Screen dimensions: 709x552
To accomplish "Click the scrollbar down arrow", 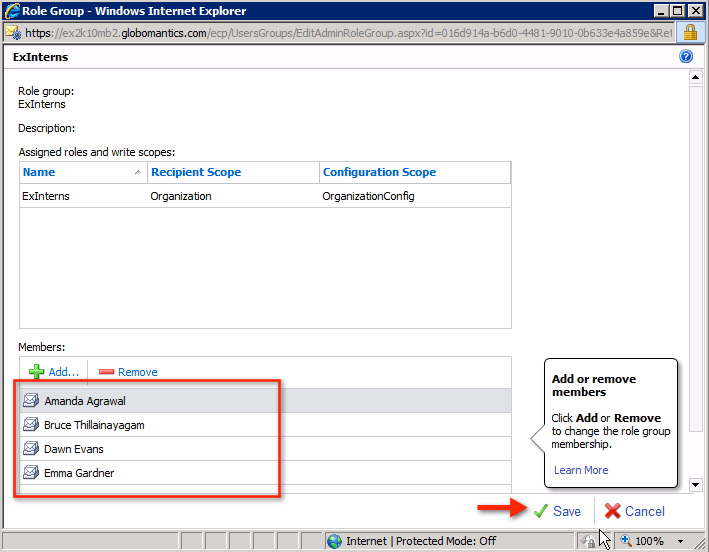I will click(x=695, y=485).
